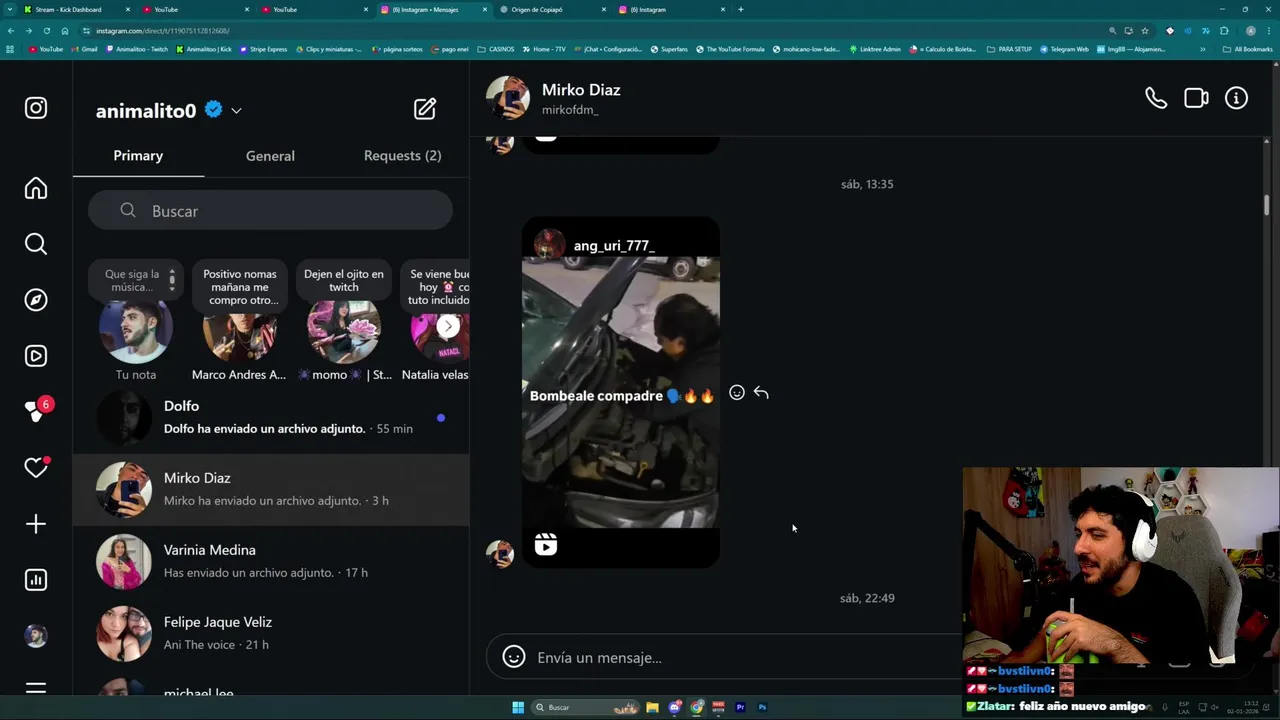The image size is (1280, 720).
Task: Bookmark this page with the star icon
Action: coord(1145,31)
